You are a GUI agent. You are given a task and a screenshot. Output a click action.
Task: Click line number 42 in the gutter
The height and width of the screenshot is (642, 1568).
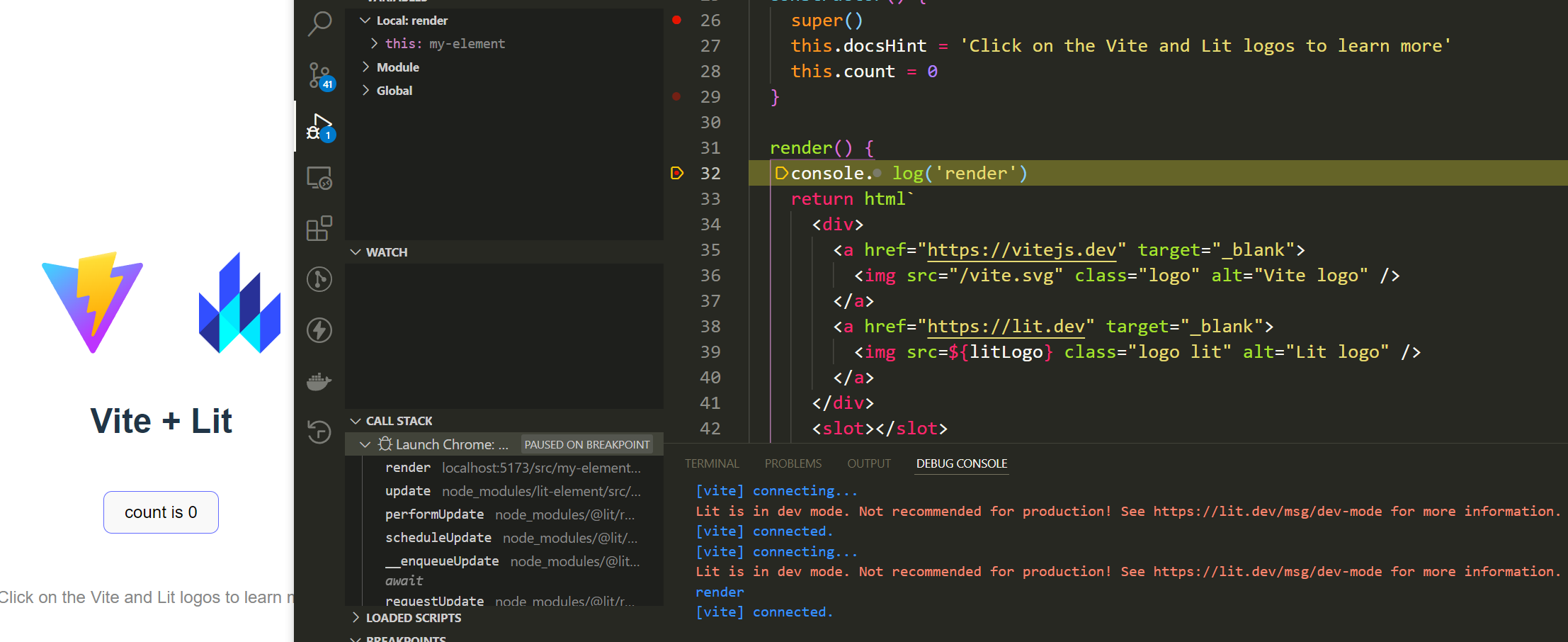click(x=710, y=429)
